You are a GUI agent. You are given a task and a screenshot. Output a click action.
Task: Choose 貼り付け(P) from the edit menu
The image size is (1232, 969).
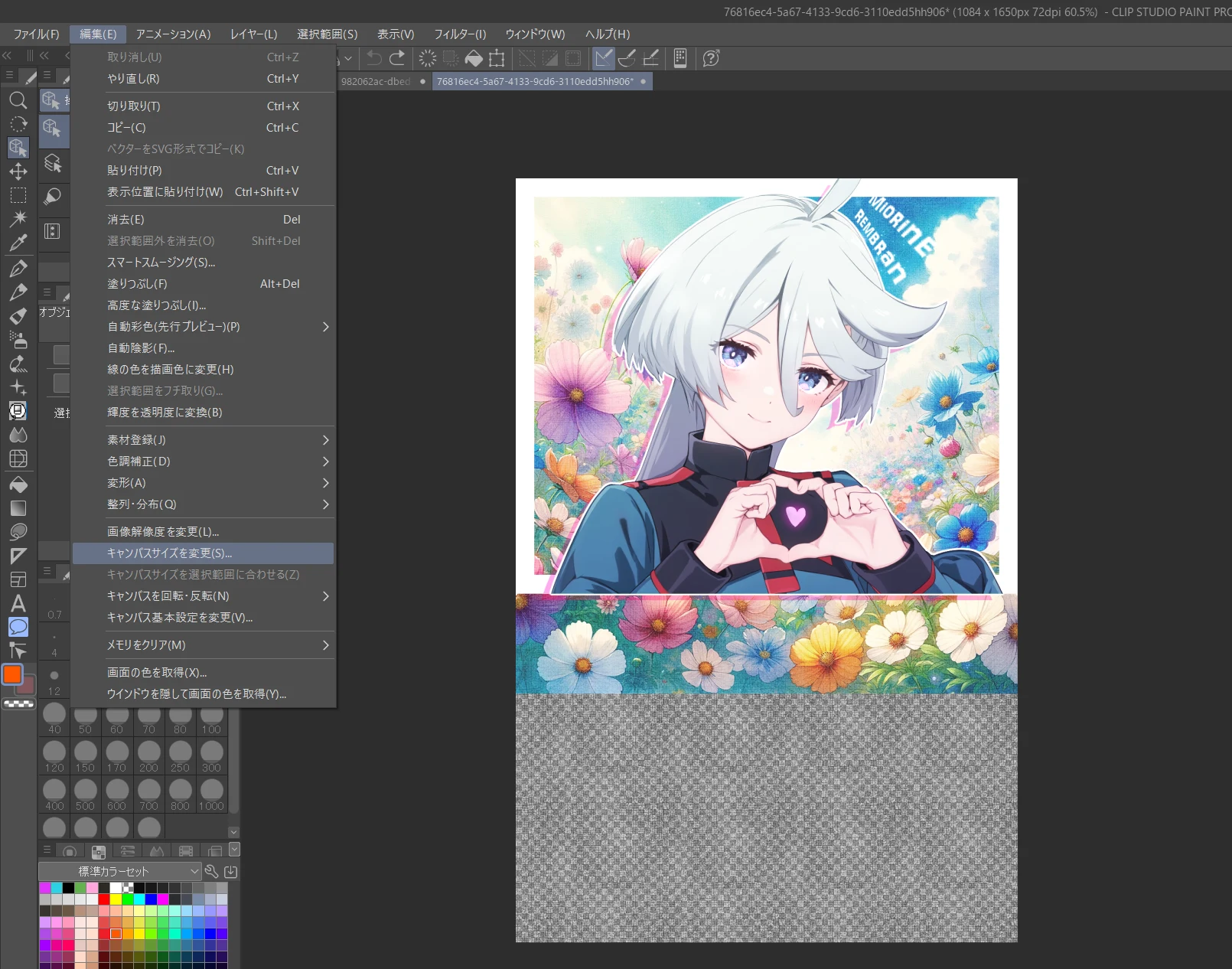[203, 171]
